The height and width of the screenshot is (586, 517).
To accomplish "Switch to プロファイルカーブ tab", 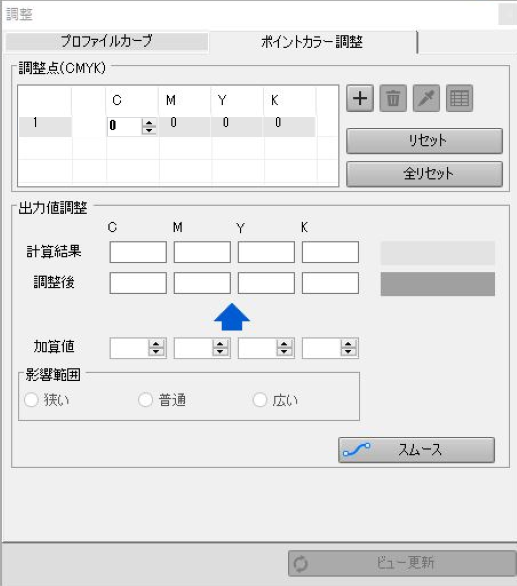I will click(x=107, y=41).
